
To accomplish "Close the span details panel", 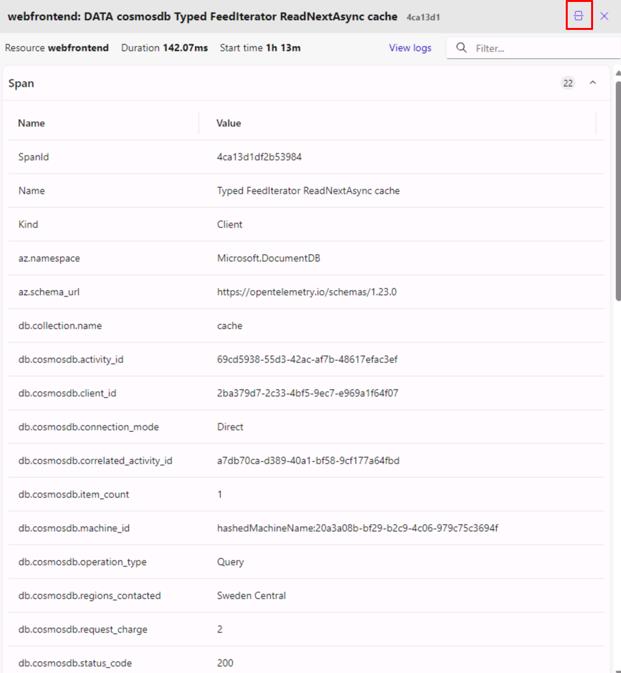I will pyautogui.click(x=604, y=16).
